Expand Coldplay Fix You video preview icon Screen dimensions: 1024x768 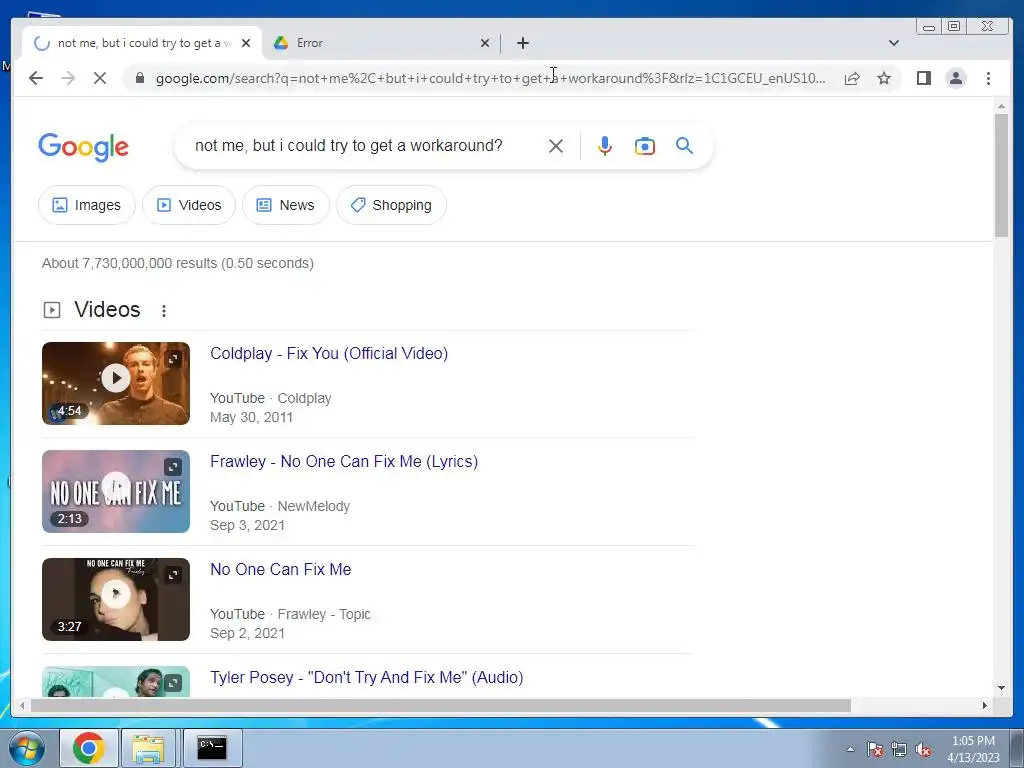point(173,359)
